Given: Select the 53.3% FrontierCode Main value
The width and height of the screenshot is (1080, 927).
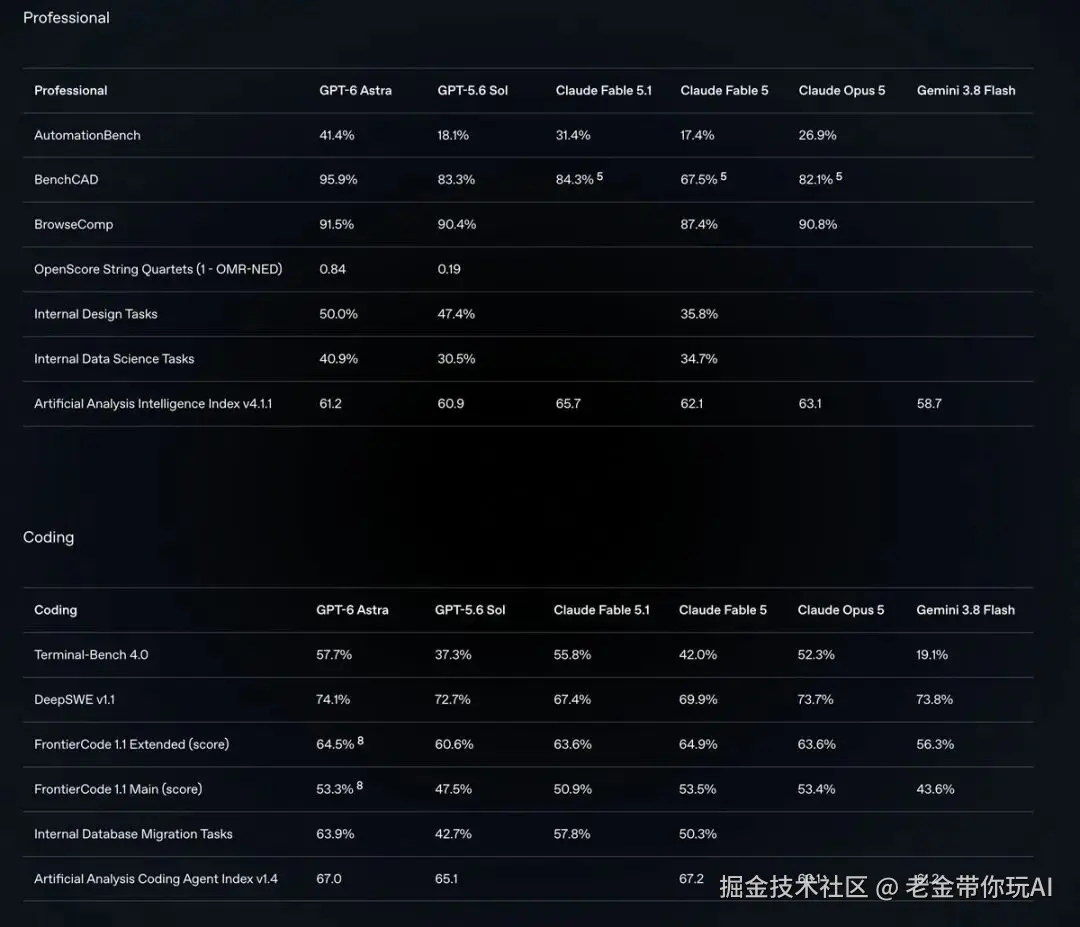Looking at the screenshot, I should click(335, 789).
